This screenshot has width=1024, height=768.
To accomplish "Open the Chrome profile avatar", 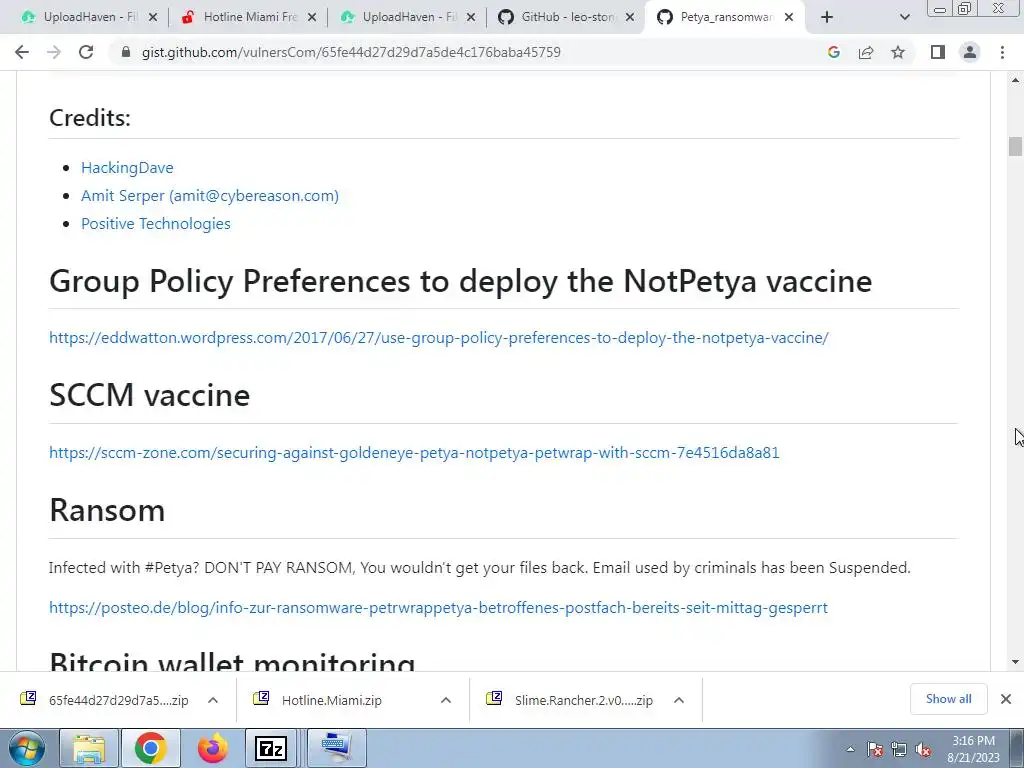I will pyautogui.click(x=970, y=52).
